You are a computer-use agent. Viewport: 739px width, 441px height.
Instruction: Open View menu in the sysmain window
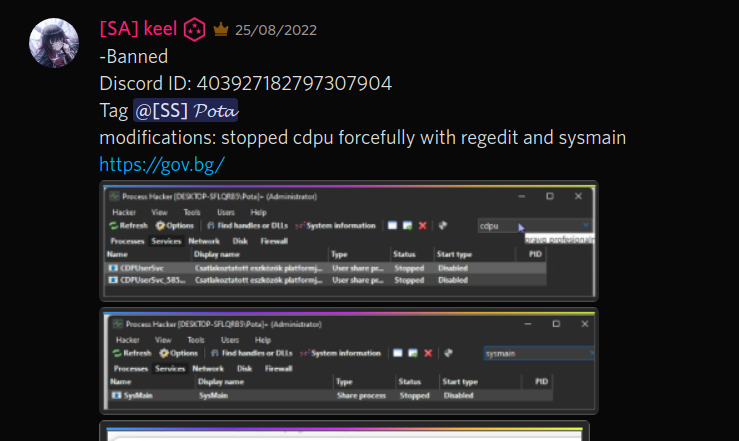point(163,340)
